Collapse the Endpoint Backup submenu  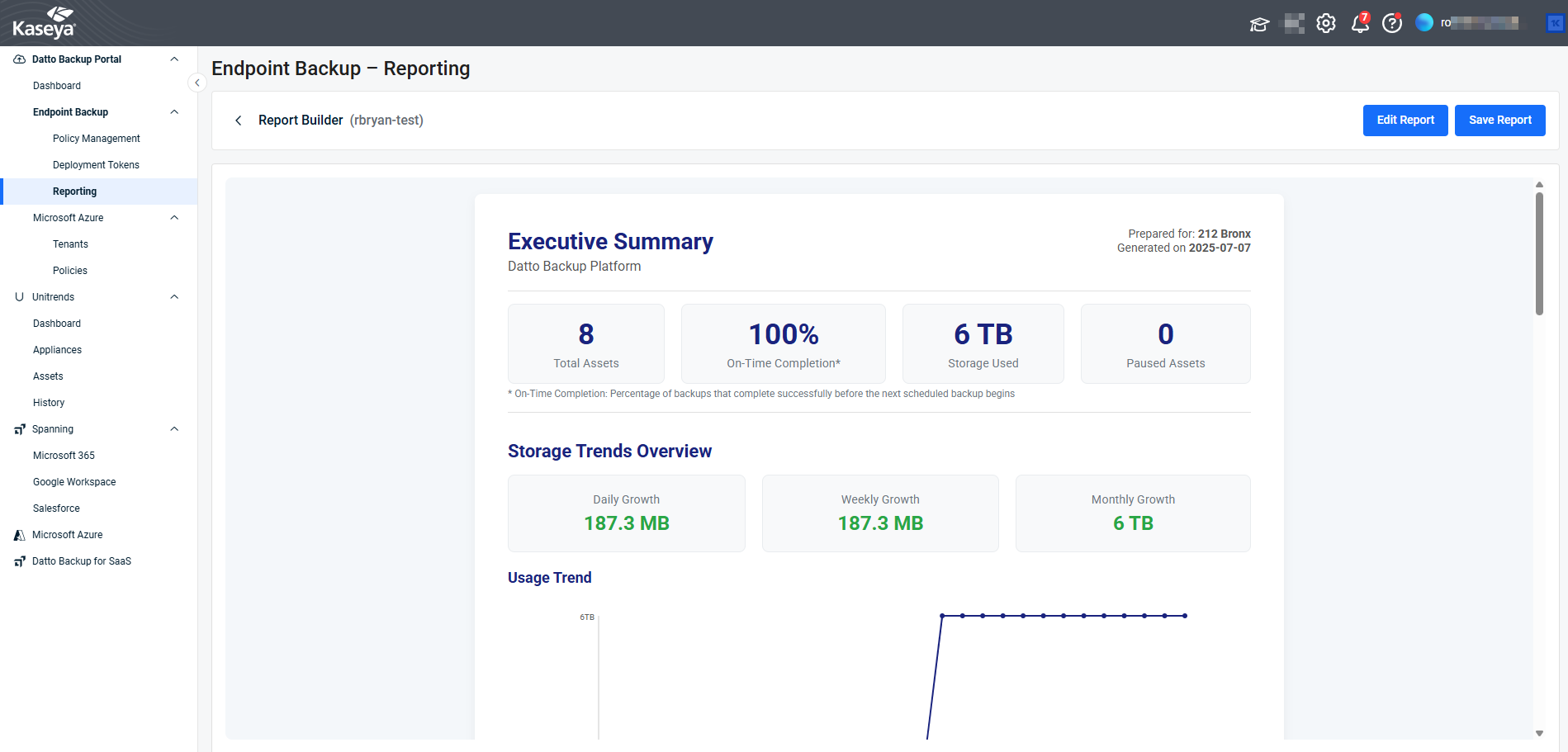pos(174,112)
